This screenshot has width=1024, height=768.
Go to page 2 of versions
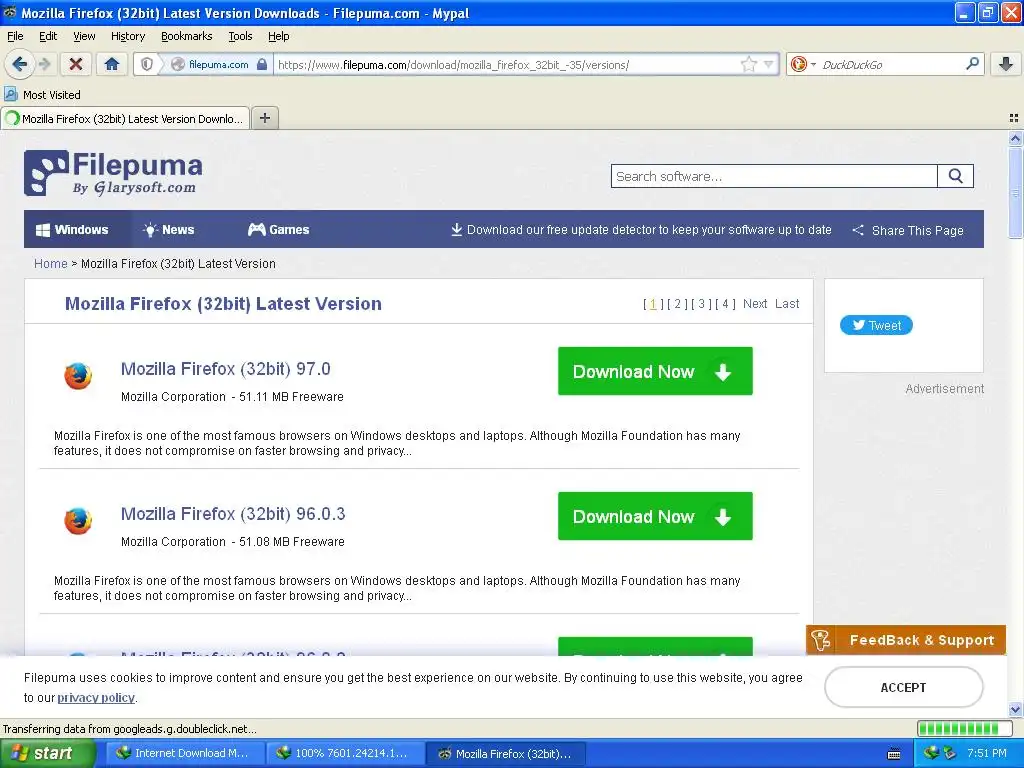click(x=677, y=304)
